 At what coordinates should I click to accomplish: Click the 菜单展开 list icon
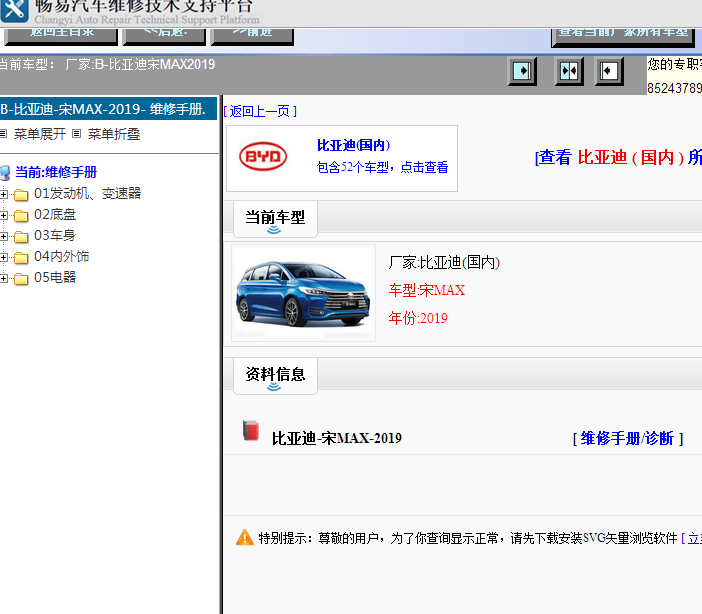(x=4, y=133)
